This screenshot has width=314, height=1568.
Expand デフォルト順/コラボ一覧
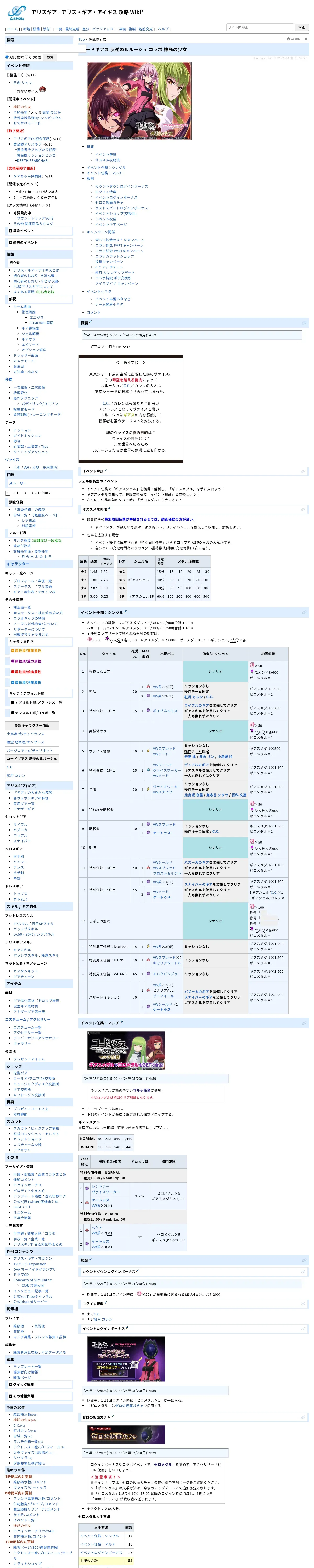tap(12, 713)
